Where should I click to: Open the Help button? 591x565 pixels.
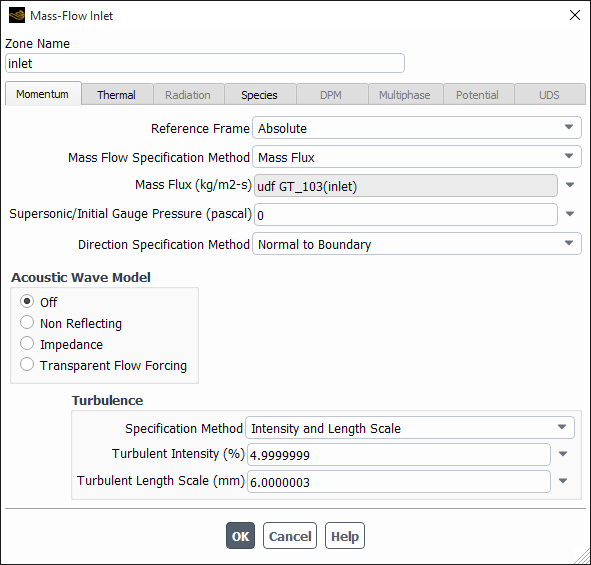point(345,536)
